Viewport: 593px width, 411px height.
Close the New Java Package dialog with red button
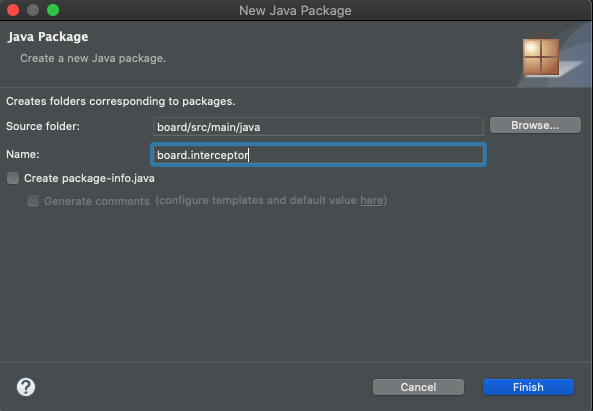[x=13, y=10]
